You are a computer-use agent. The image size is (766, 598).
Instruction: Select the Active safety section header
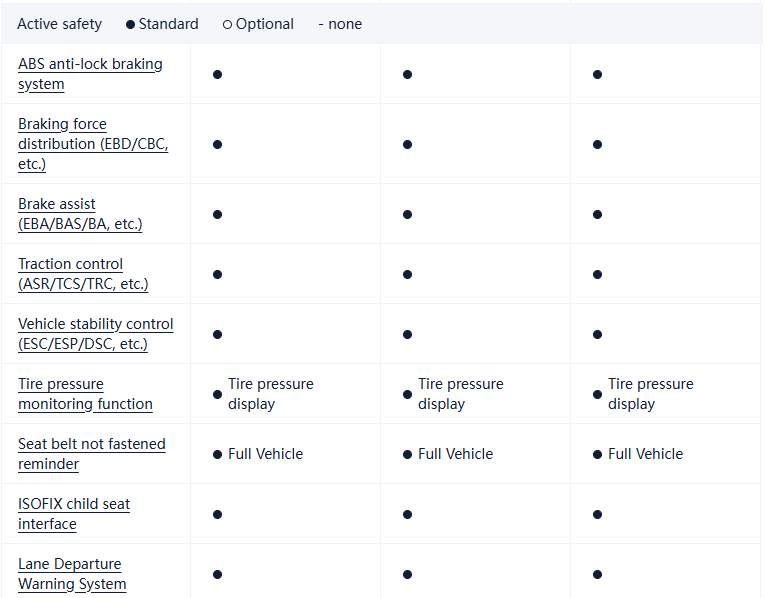[x=58, y=24]
